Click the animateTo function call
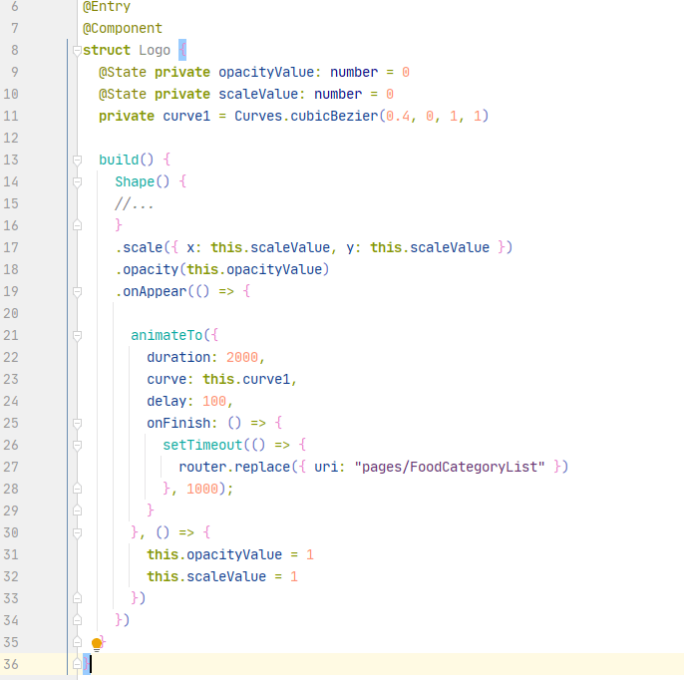This screenshot has width=684, height=680. point(167,335)
